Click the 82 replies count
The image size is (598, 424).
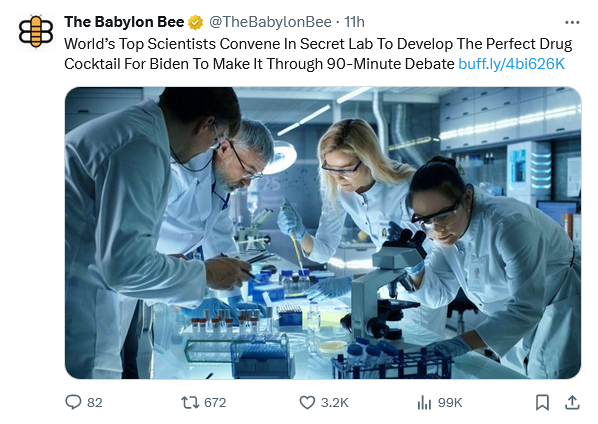pyautogui.click(x=95, y=403)
